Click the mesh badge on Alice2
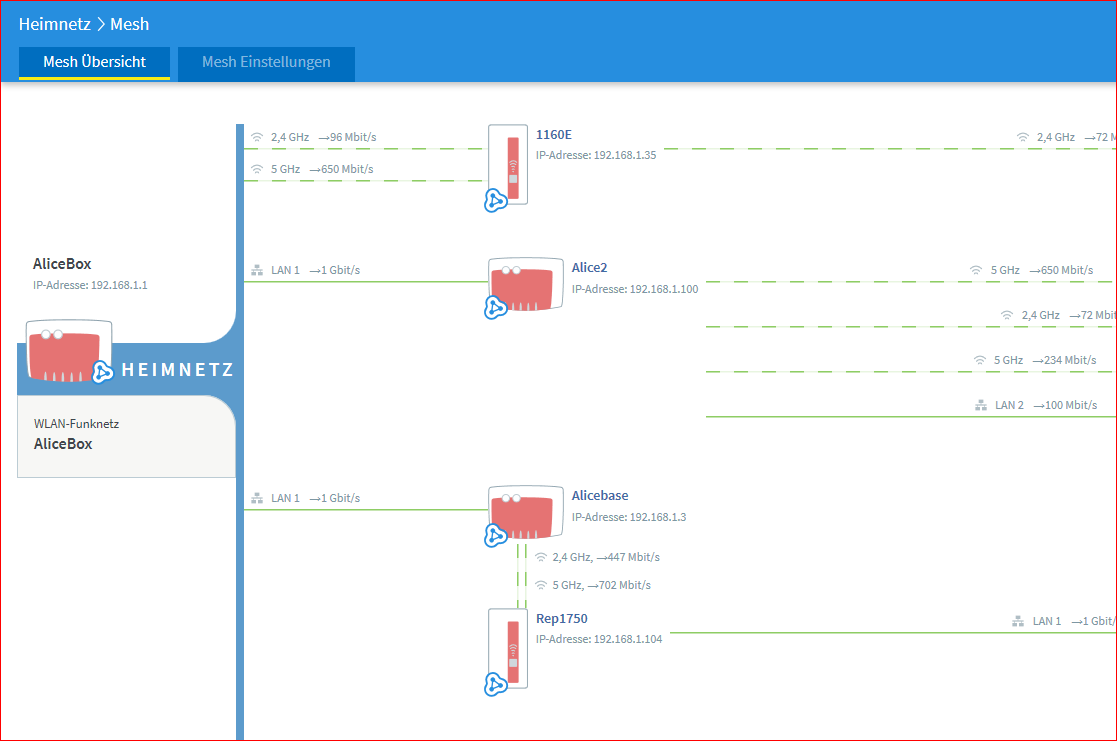This screenshot has height=741, width=1117. tap(495, 307)
